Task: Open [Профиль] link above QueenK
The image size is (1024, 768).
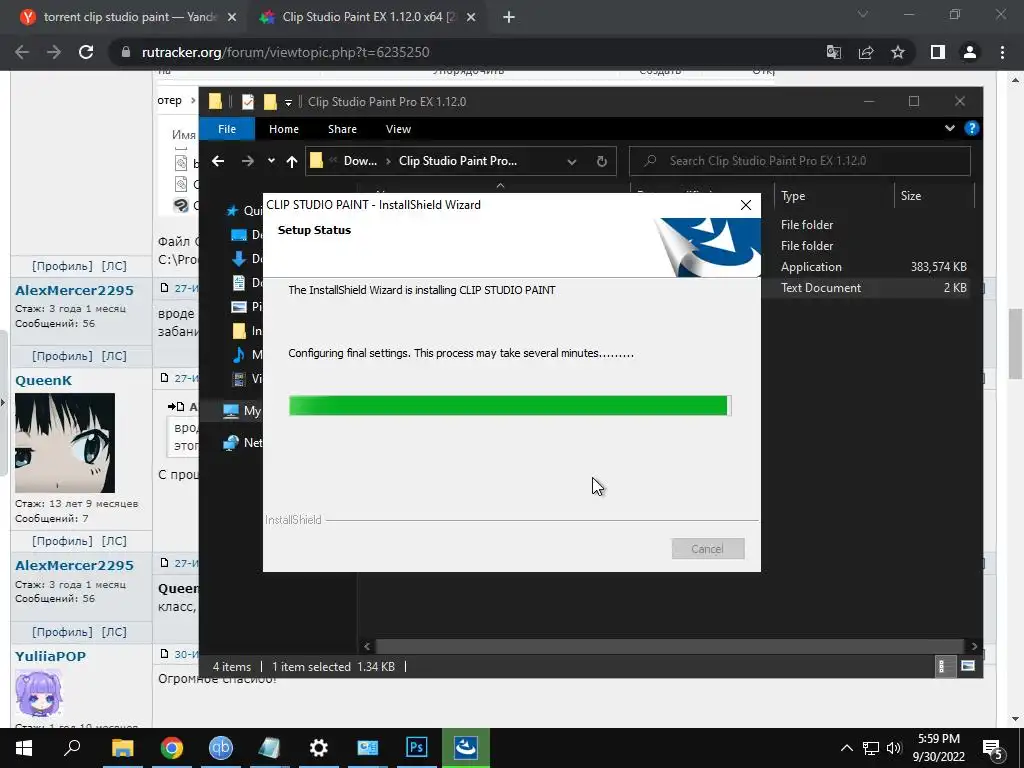Action: 63,357
